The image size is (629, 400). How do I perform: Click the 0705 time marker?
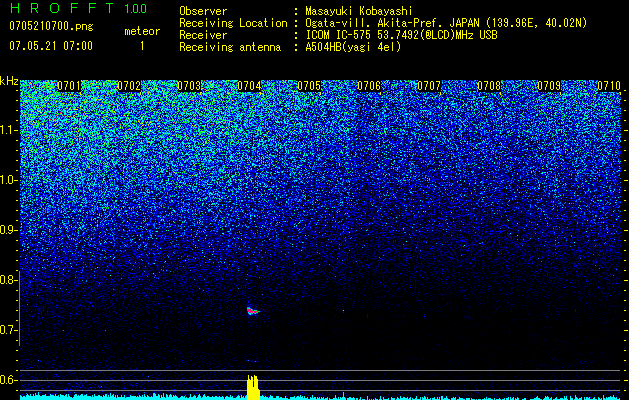pos(309,86)
